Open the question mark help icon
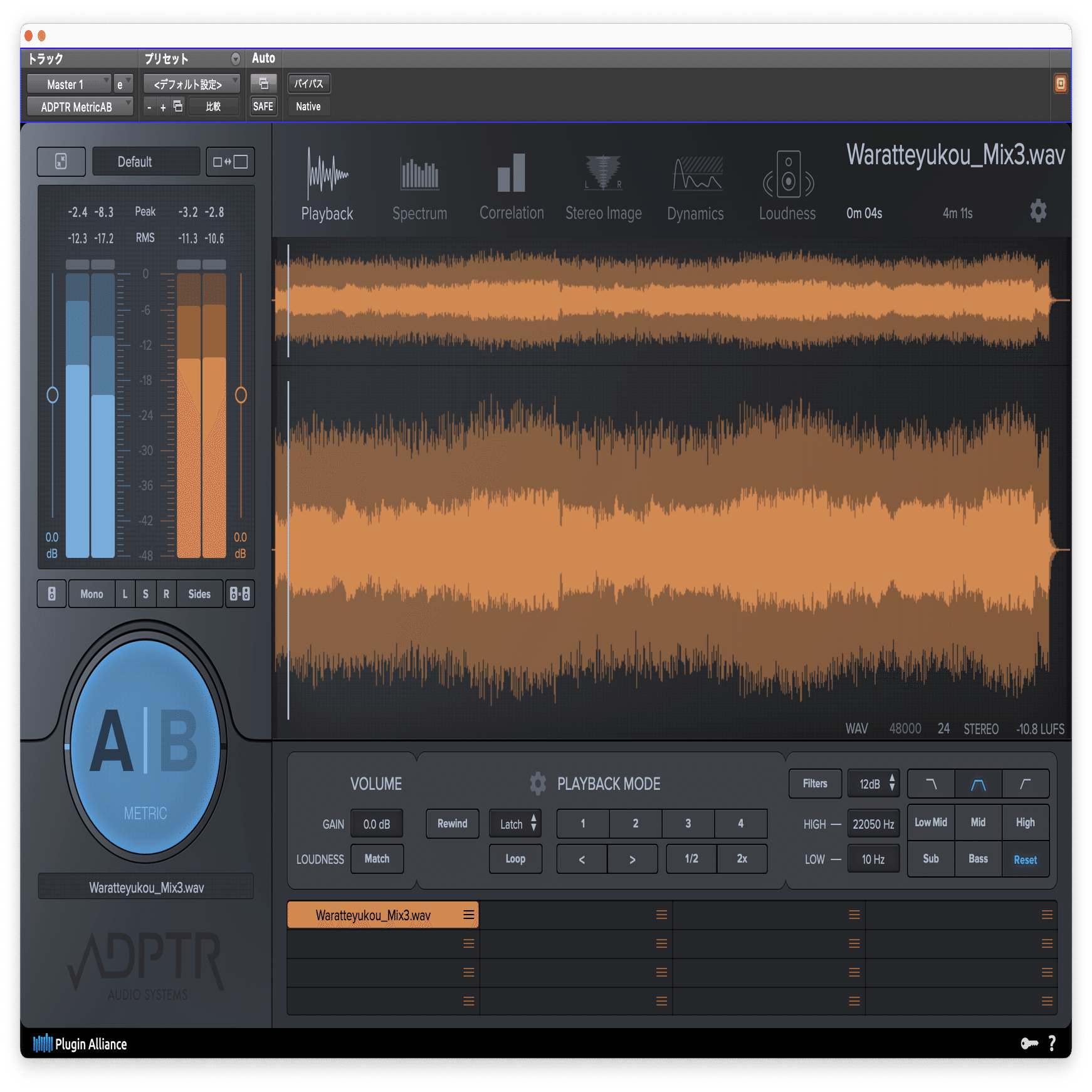This screenshot has width=1092, height=1092. click(x=1052, y=1044)
